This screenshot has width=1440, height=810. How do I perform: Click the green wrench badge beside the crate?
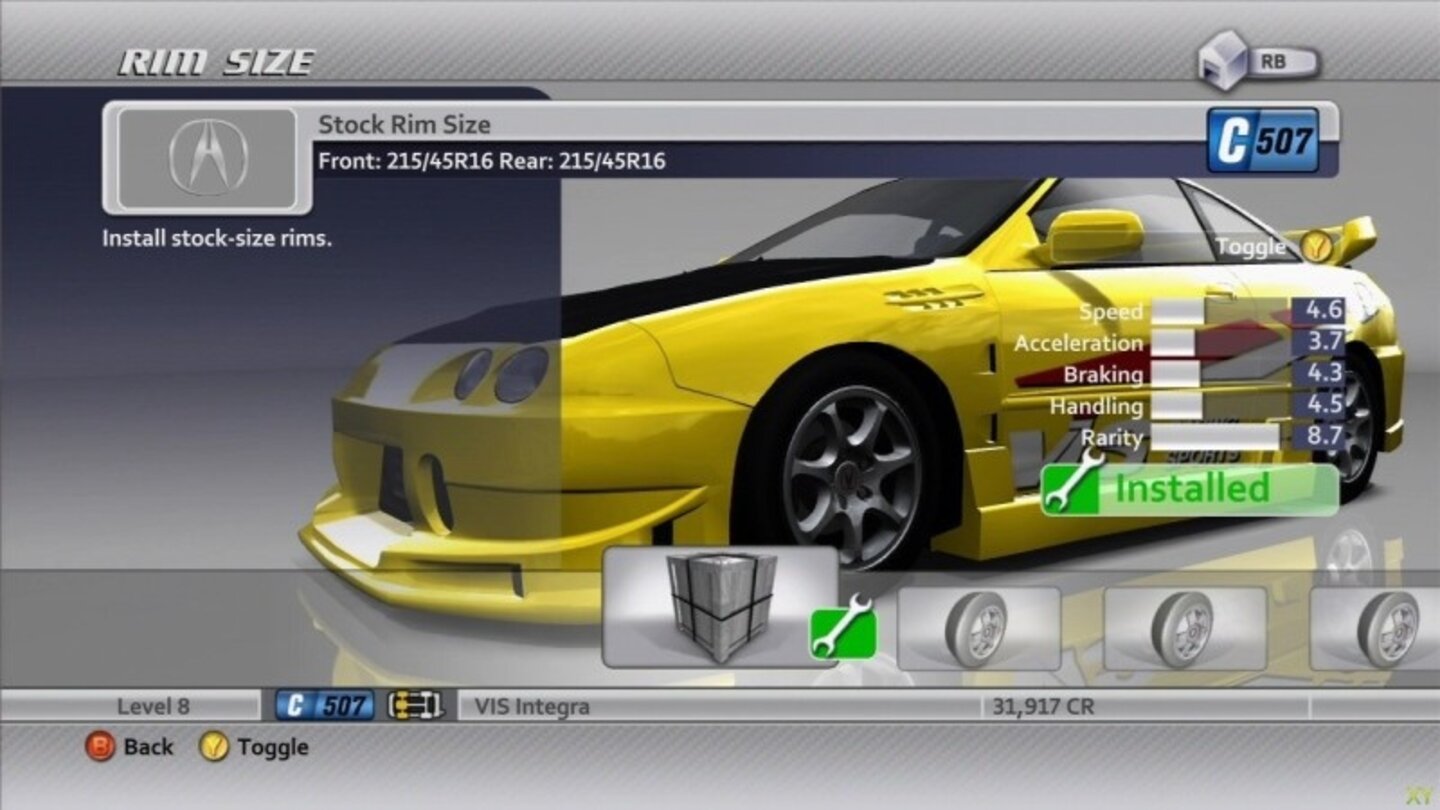coord(842,629)
